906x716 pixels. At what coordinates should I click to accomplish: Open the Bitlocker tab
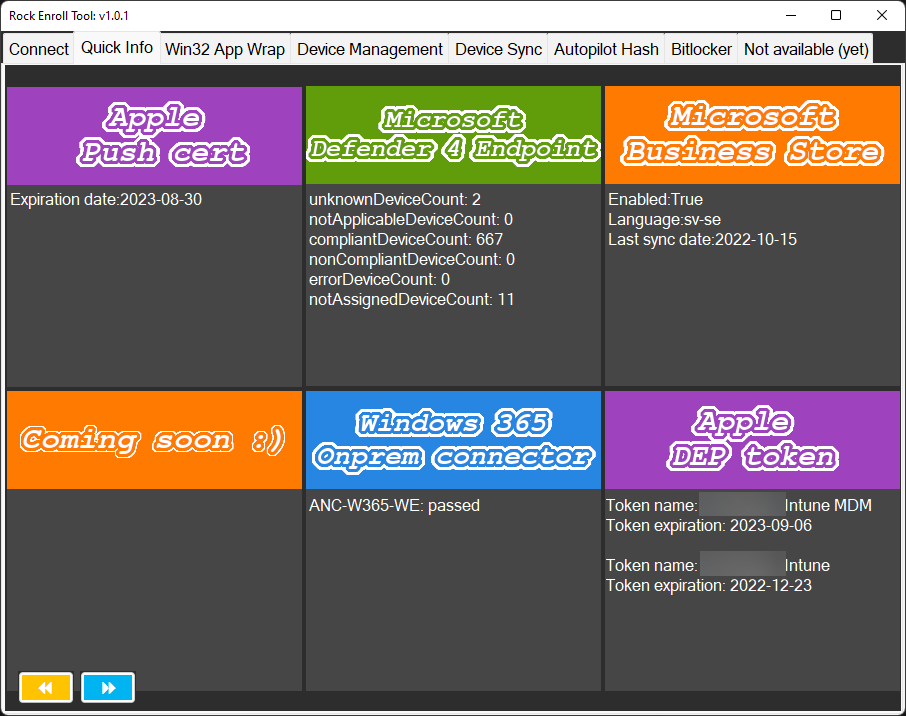tap(700, 48)
